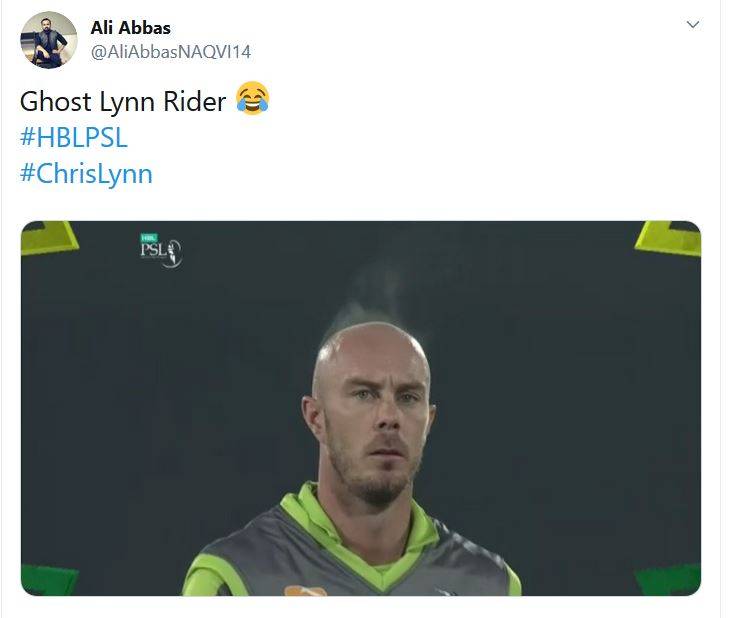
Task: Open the tweet options chevron menu
Action: click(692, 24)
